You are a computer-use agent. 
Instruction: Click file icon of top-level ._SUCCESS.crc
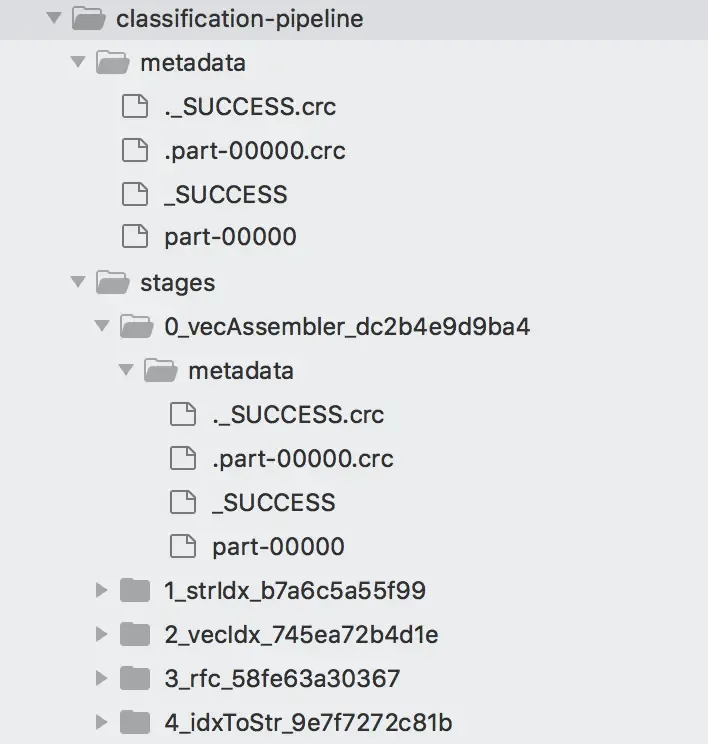click(x=135, y=106)
